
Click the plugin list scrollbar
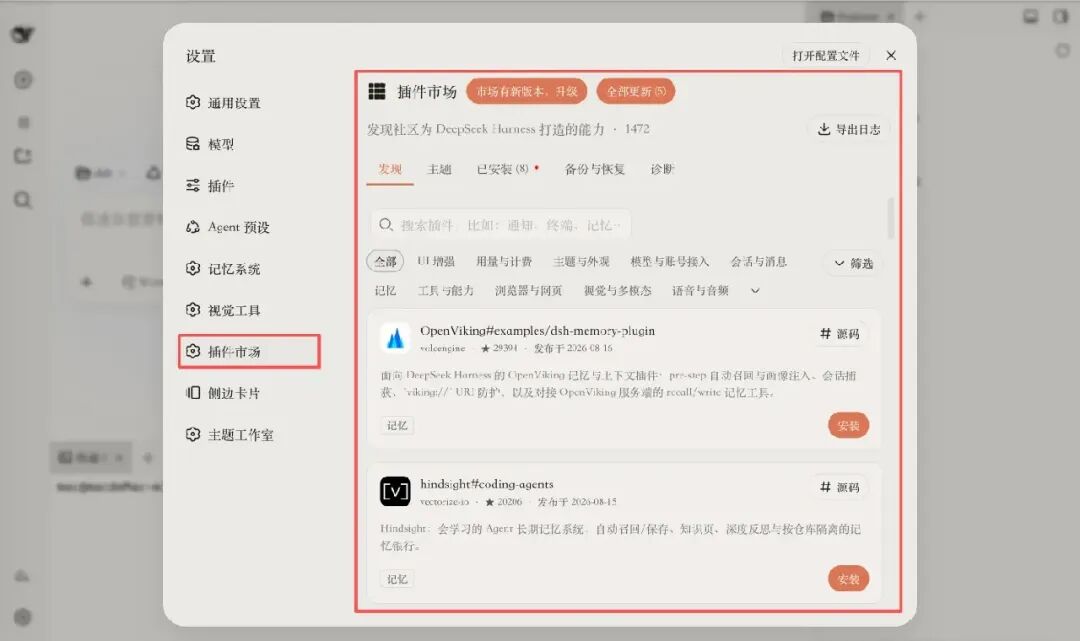[x=891, y=218]
